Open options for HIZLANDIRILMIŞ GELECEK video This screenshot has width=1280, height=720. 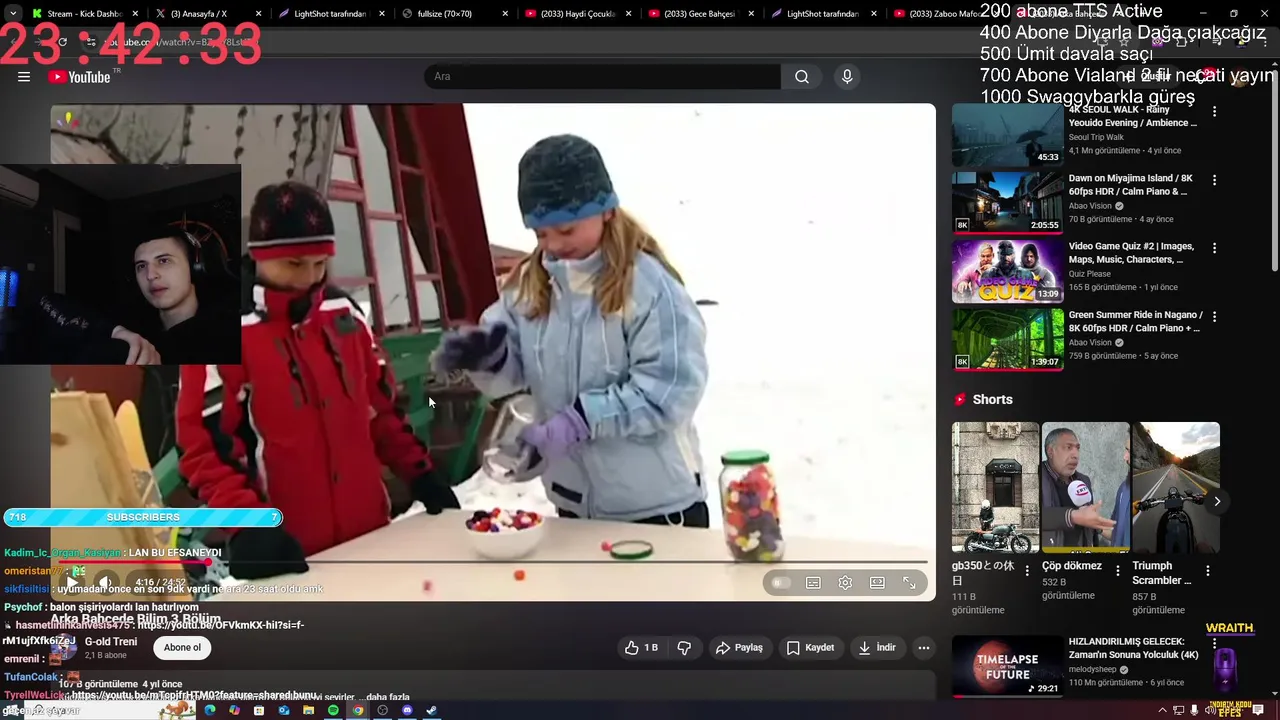1214,644
